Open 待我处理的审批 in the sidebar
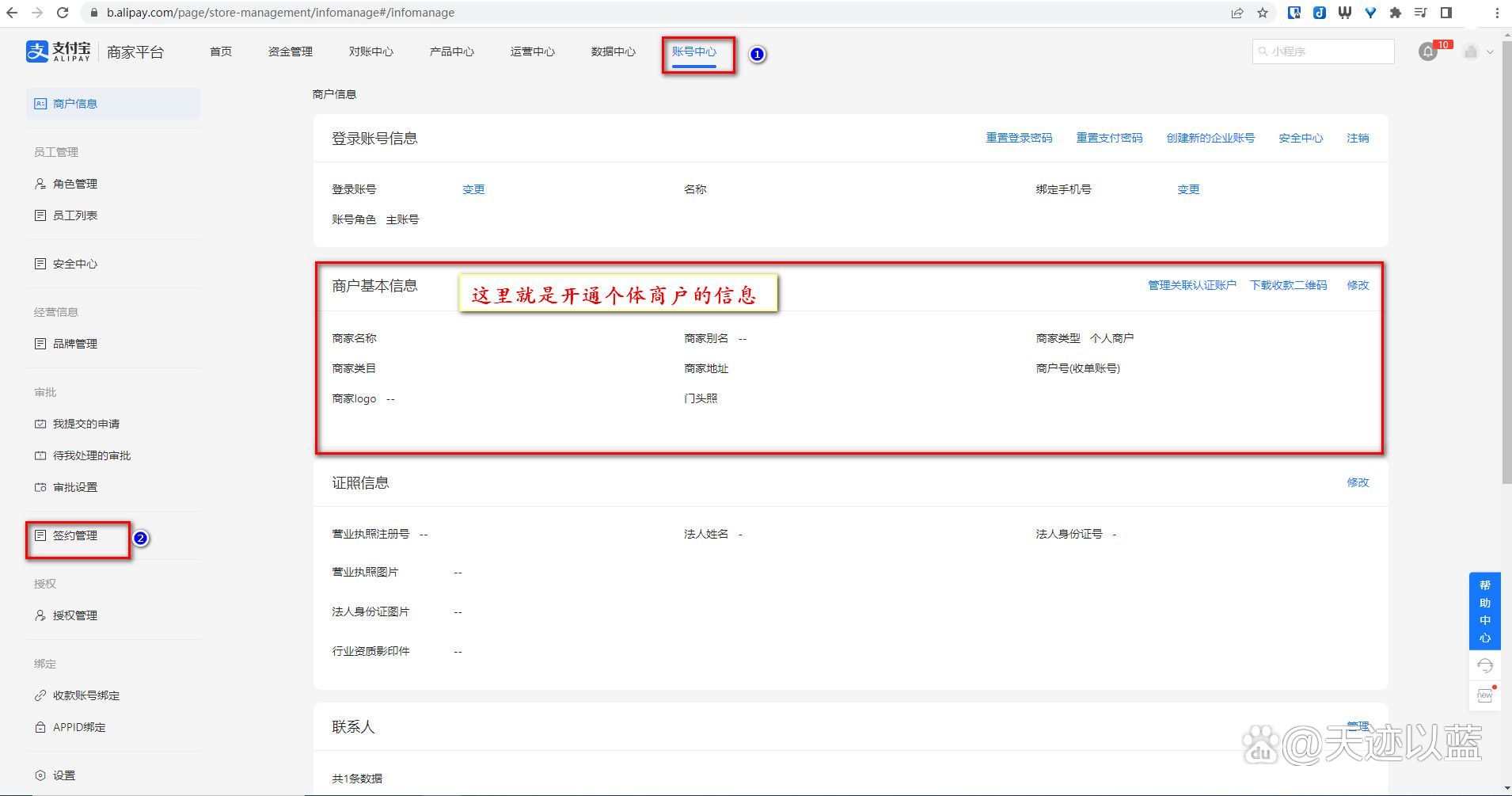The image size is (1512, 796). point(92,455)
